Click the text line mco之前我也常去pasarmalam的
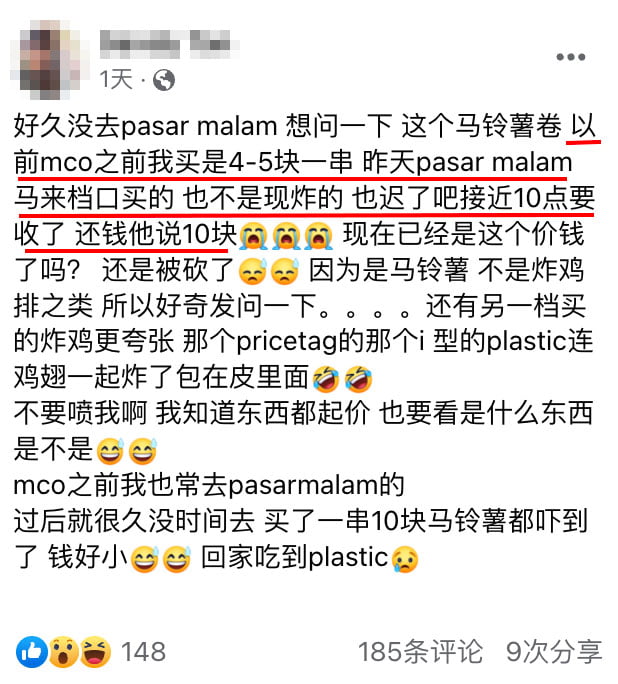Image resolution: width=618 pixels, height=684 pixels. [x=209, y=485]
